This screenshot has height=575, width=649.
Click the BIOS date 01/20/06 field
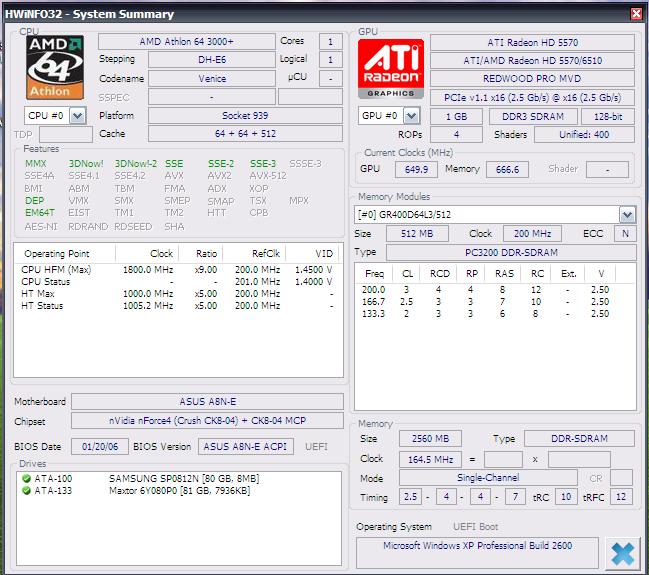100,447
